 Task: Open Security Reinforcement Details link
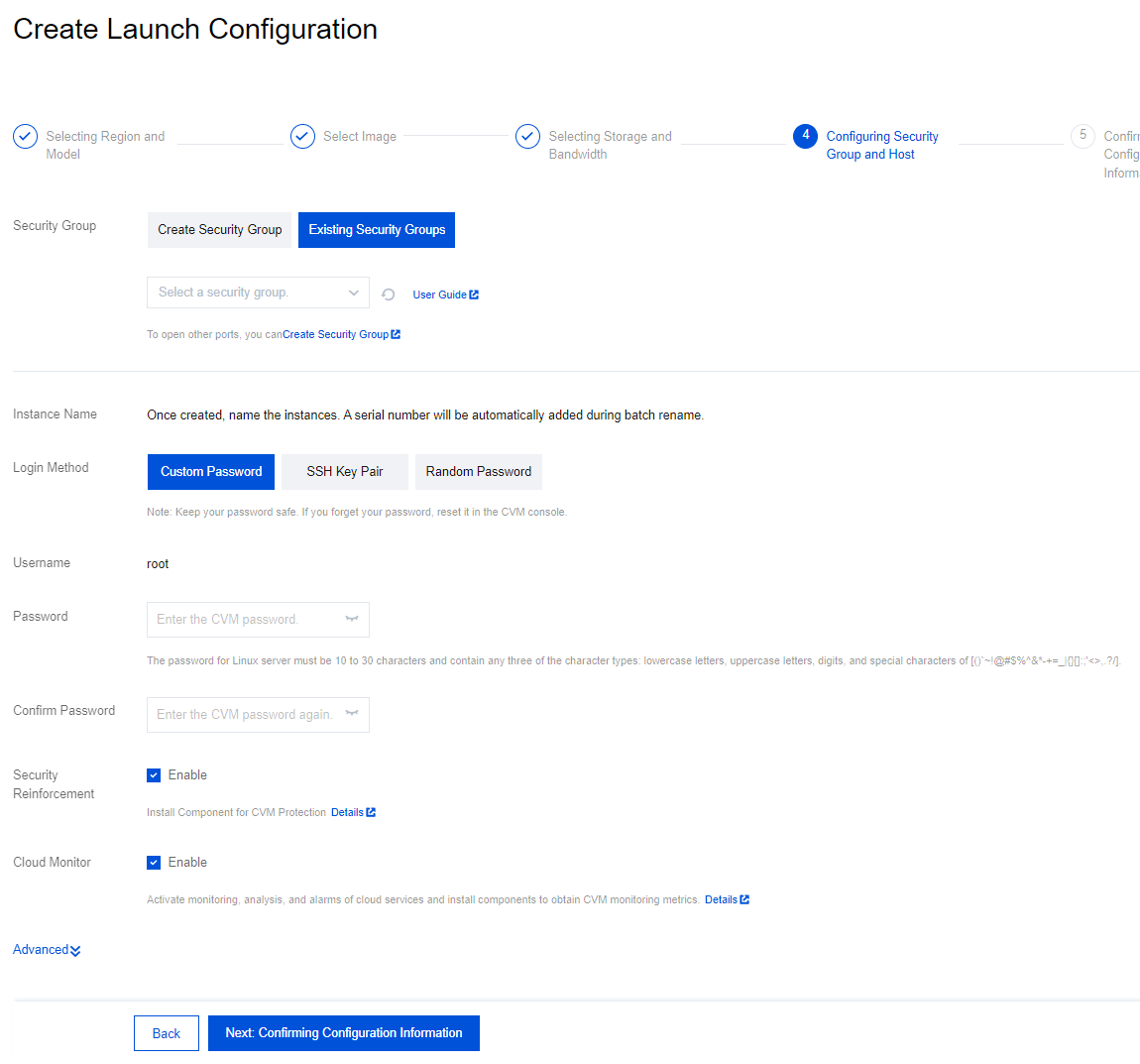coord(353,812)
